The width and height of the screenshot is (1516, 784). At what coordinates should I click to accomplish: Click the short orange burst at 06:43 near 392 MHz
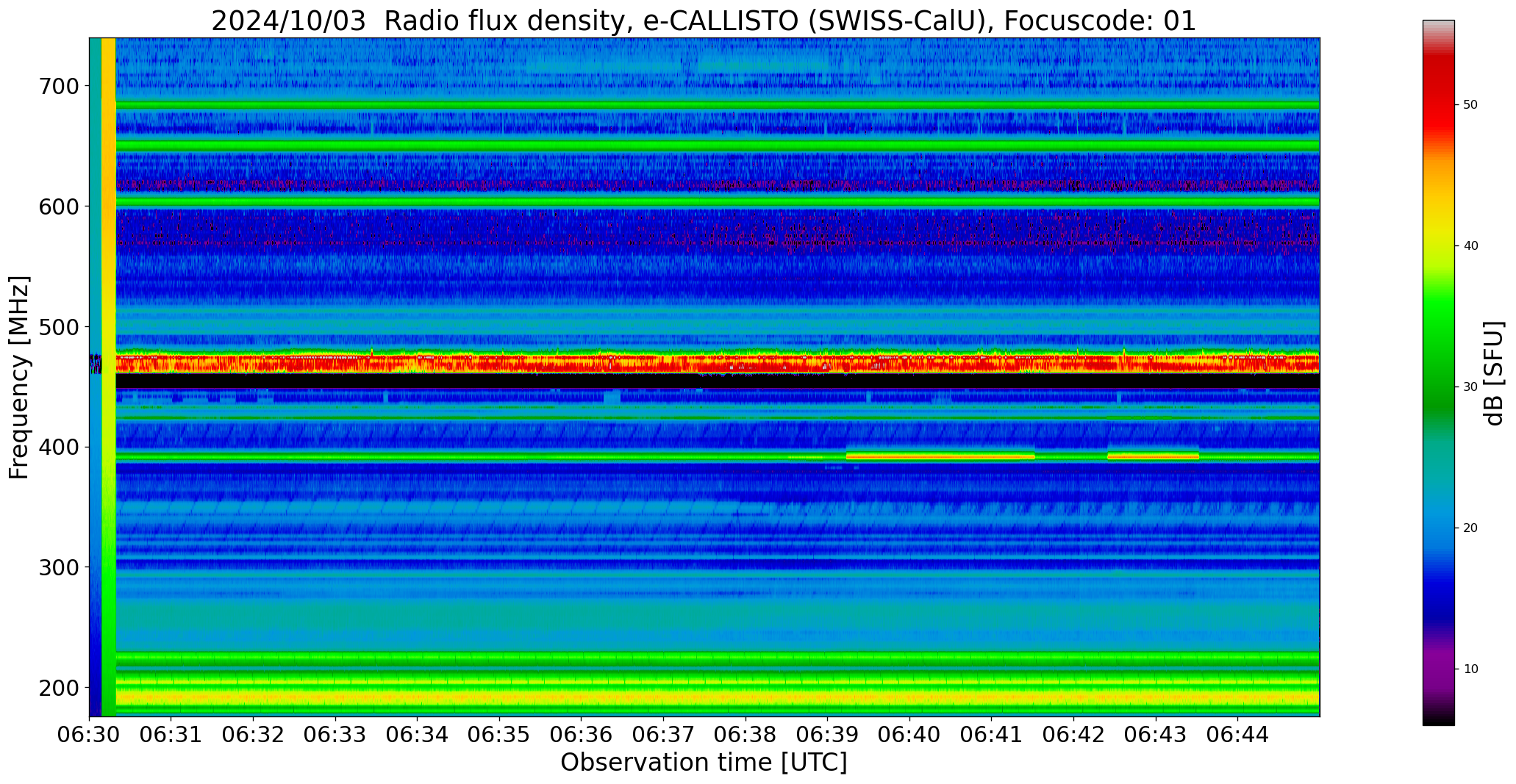1153,456
